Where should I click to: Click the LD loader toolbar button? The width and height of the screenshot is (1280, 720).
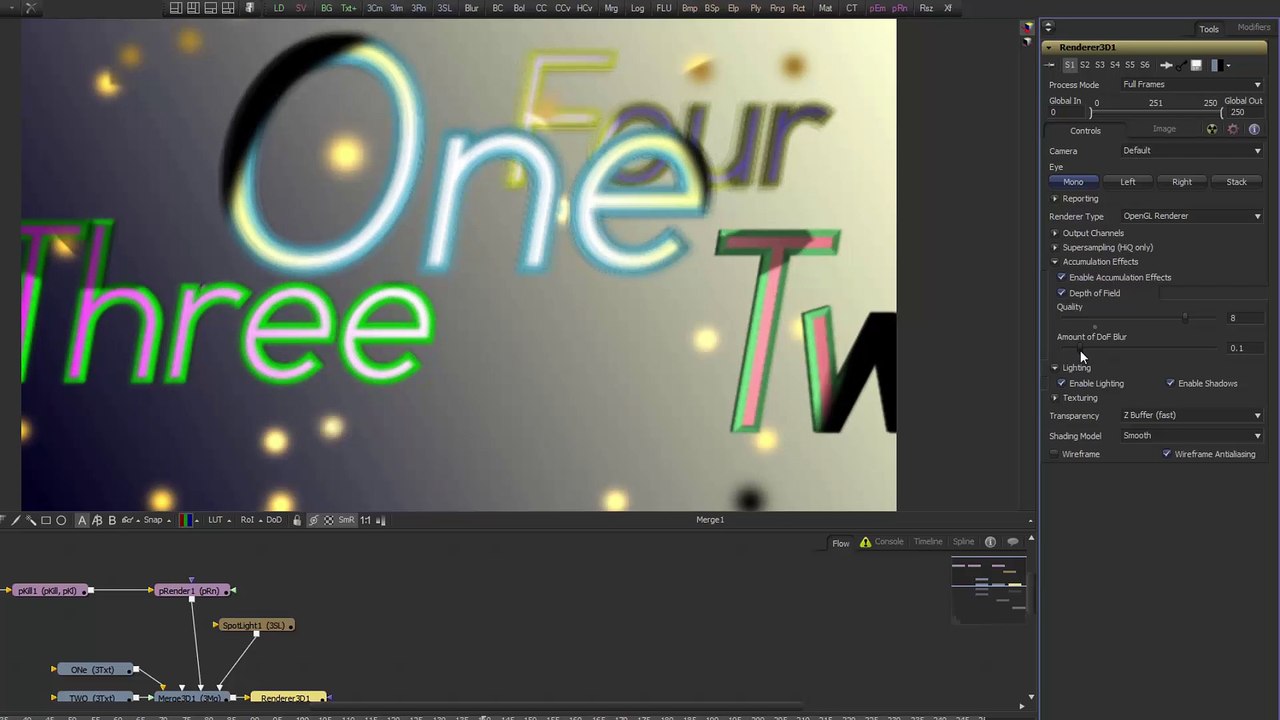(279, 8)
